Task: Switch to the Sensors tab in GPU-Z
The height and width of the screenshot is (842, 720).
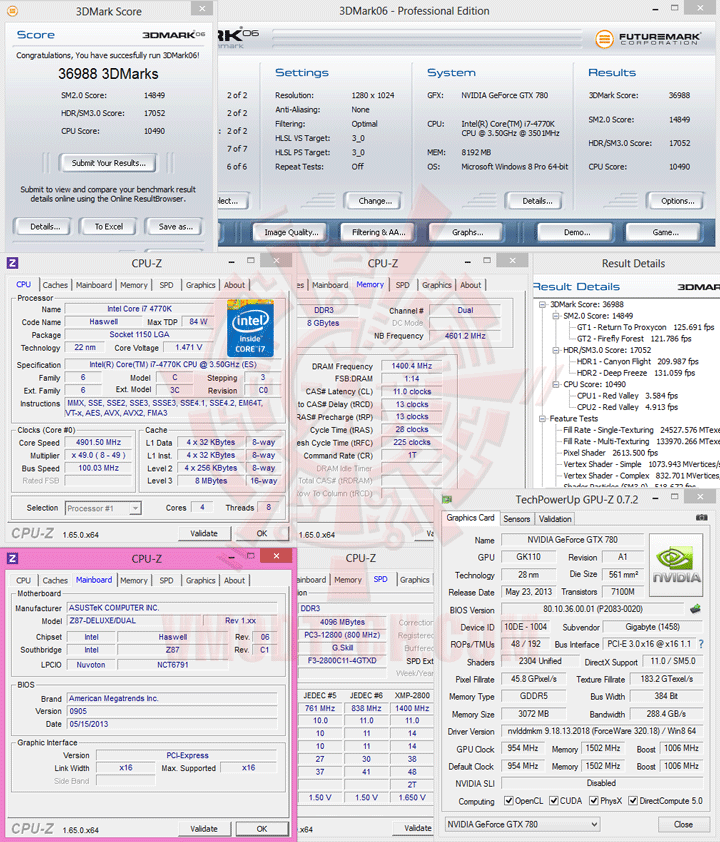Action: tap(517, 519)
